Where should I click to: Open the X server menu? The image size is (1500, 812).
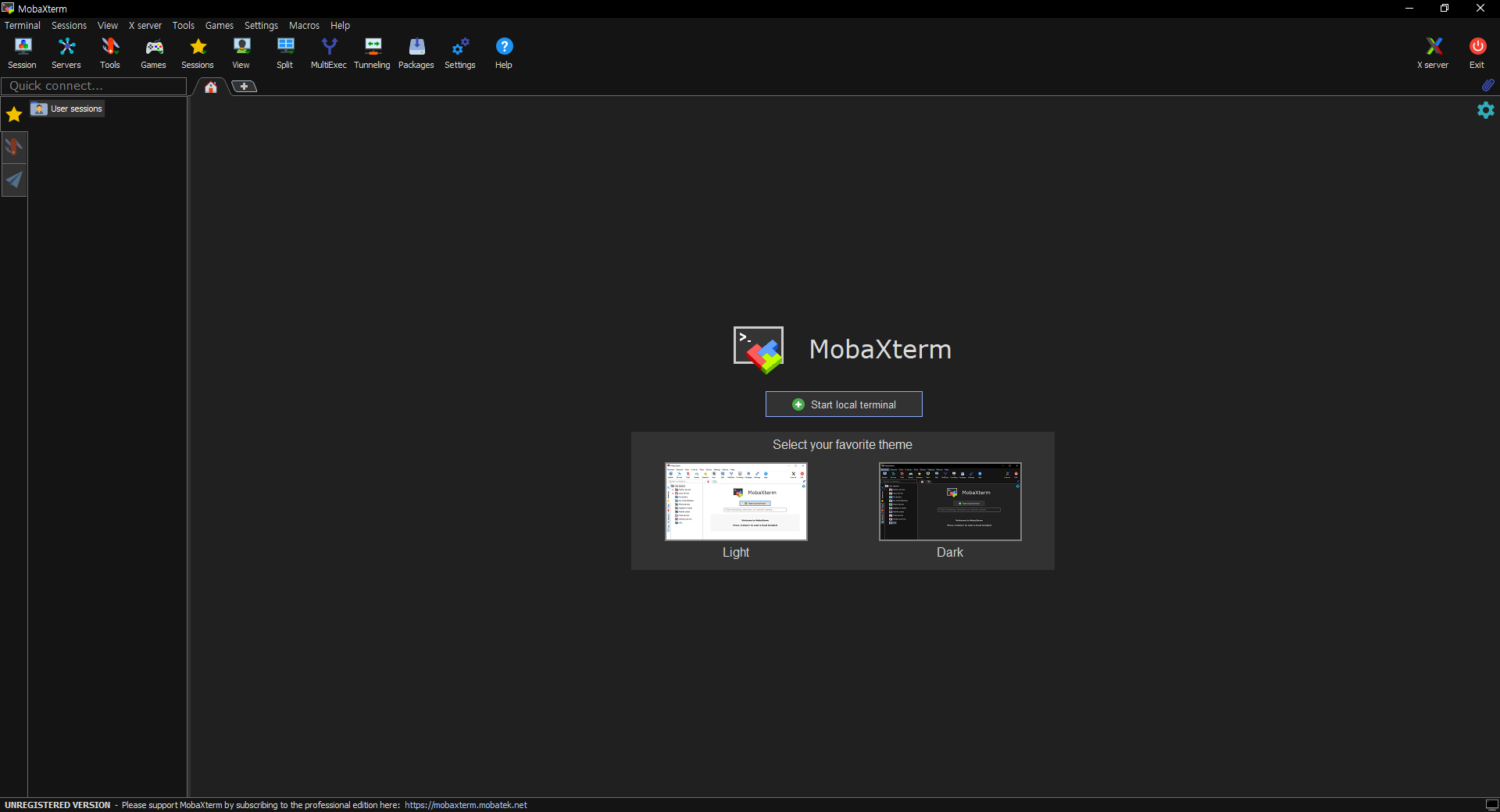145,26
